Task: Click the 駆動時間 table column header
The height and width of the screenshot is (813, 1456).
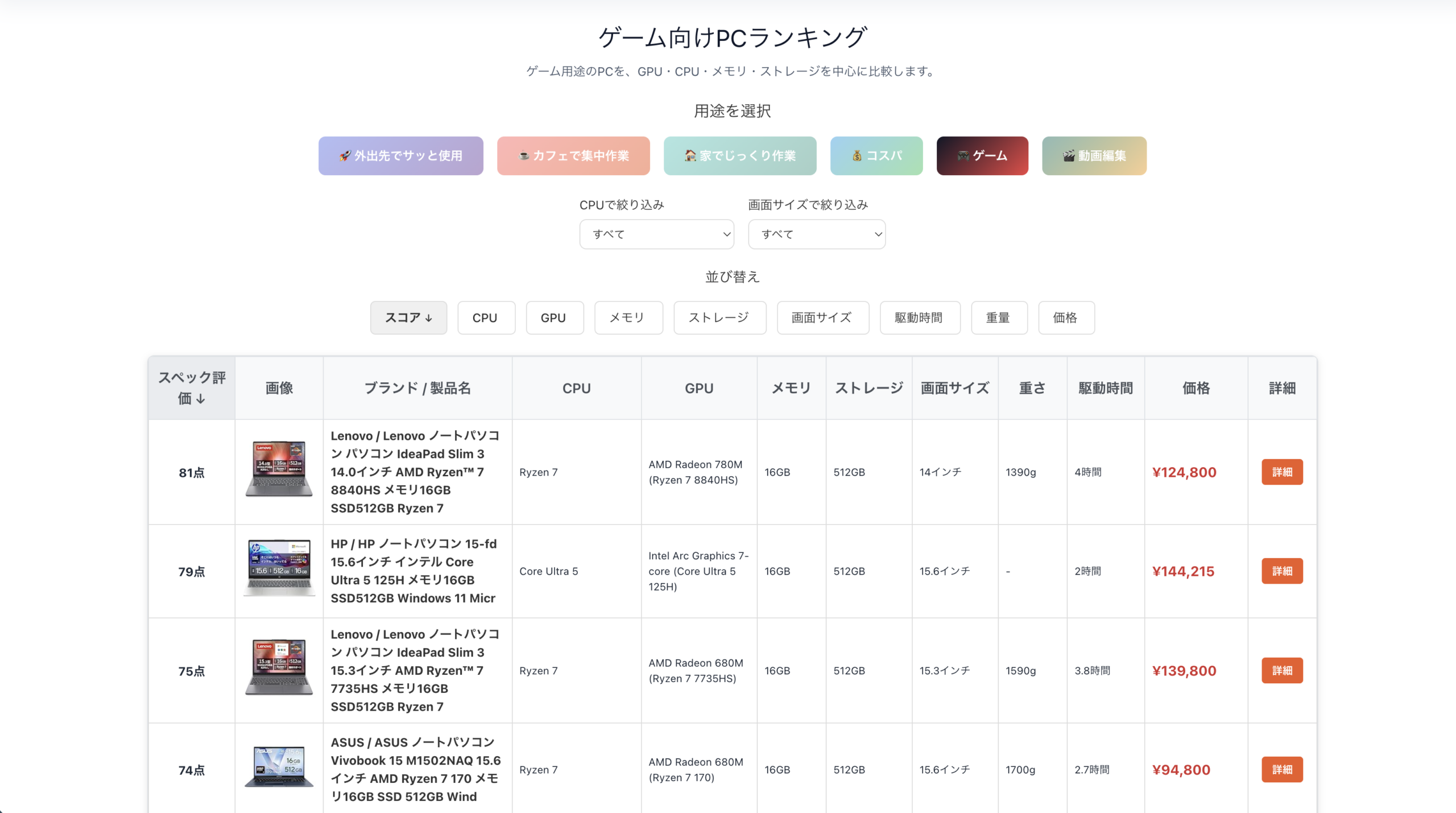Action: click(1106, 388)
